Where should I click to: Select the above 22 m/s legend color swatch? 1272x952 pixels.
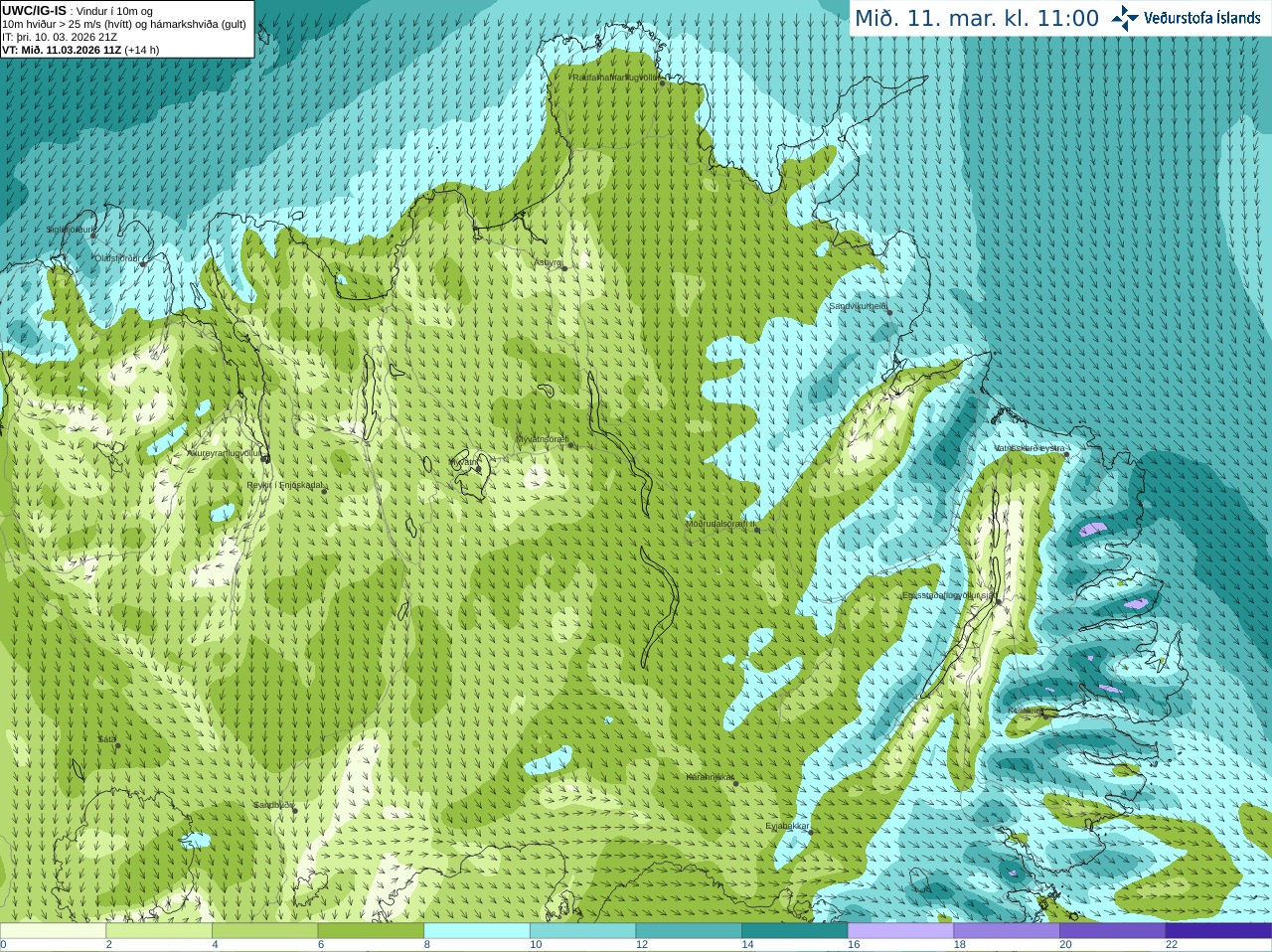point(1218,931)
